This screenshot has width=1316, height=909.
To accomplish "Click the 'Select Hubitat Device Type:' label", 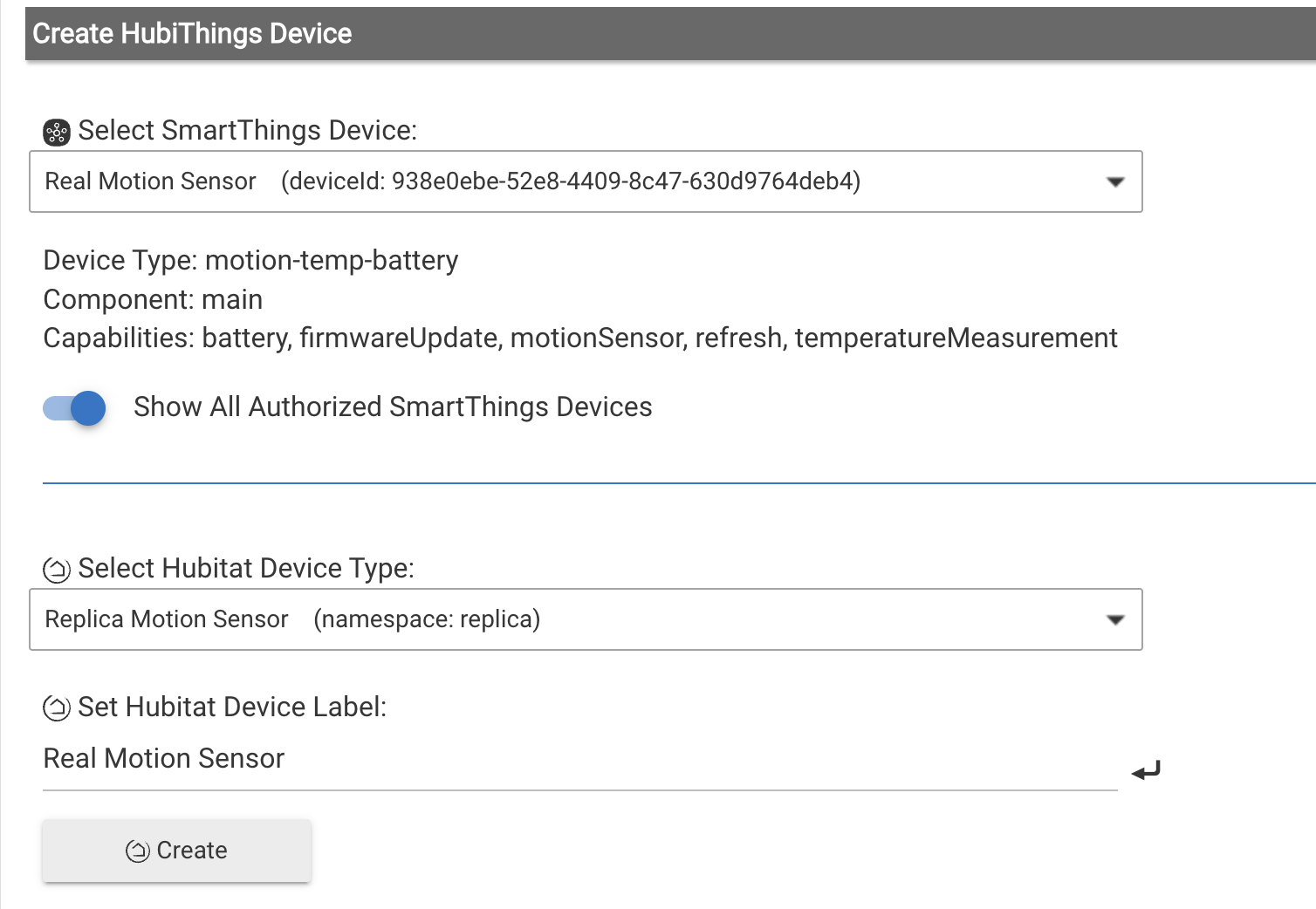I will click(246, 569).
